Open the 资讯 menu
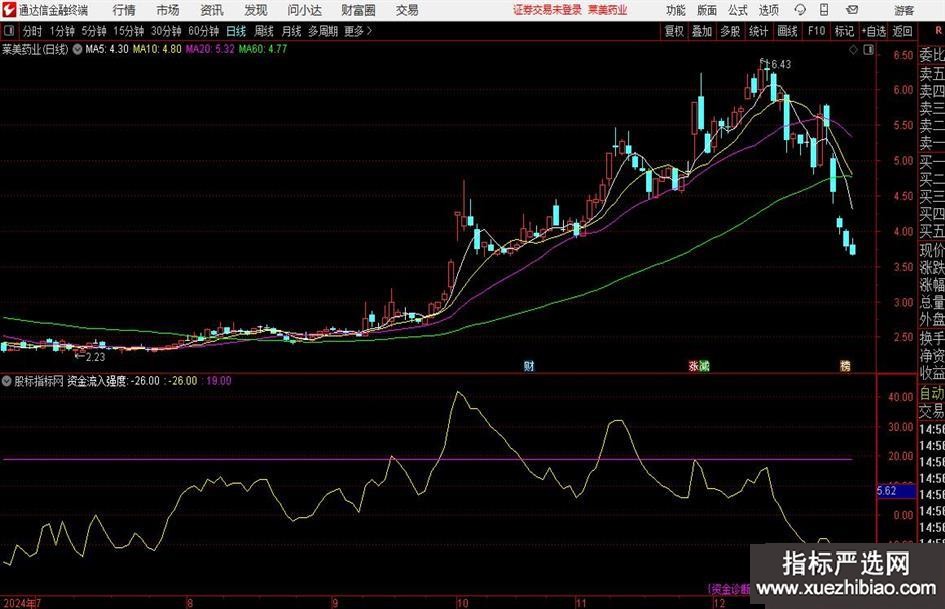945x609 pixels. [212, 10]
